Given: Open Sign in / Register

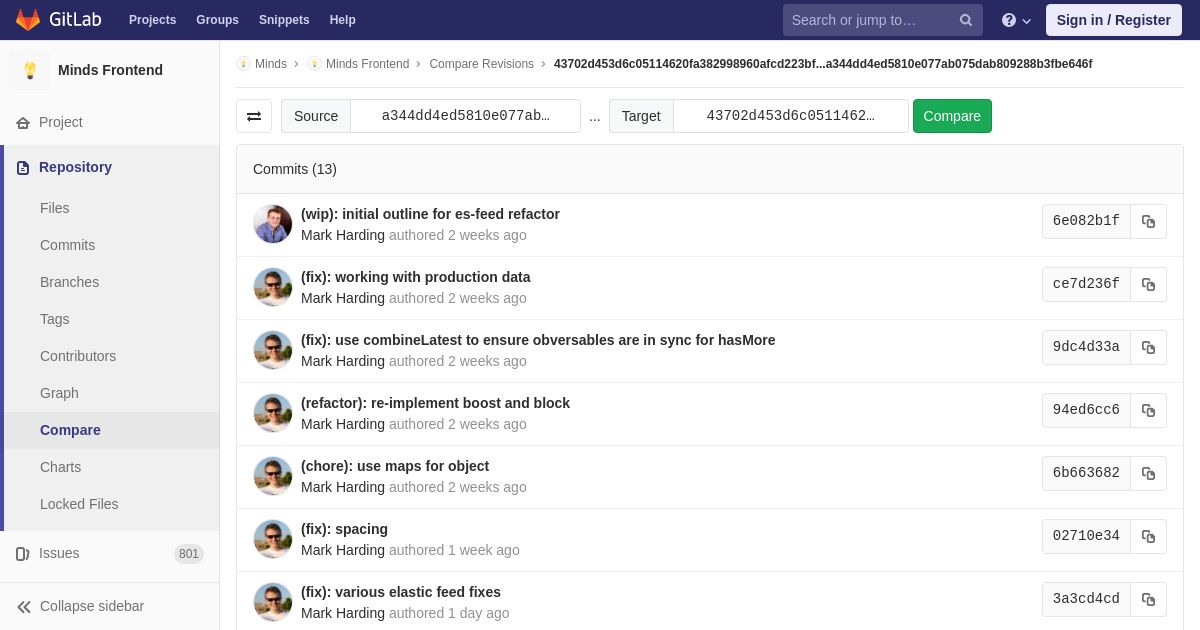Looking at the screenshot, I should 1113,20.
